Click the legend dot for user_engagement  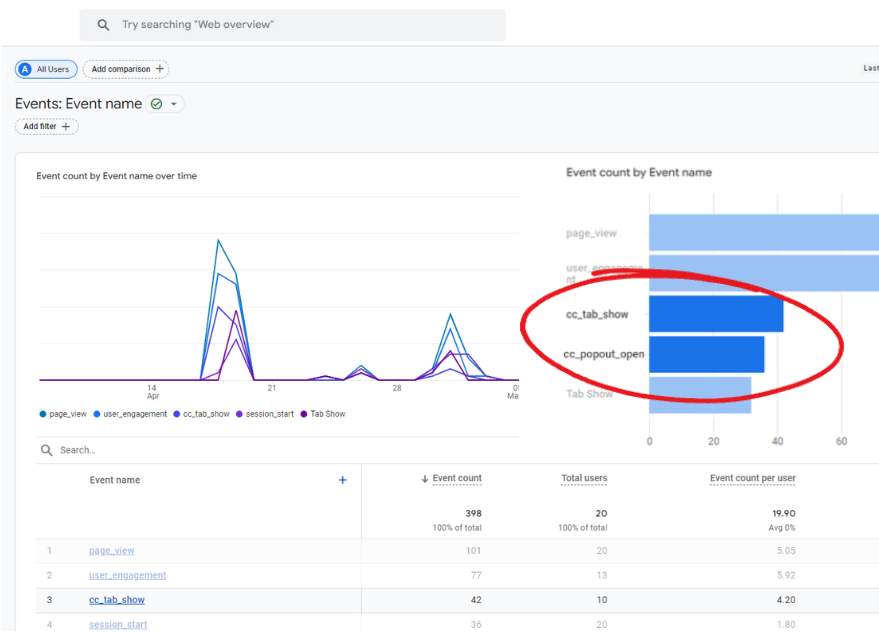pos(98,413)
